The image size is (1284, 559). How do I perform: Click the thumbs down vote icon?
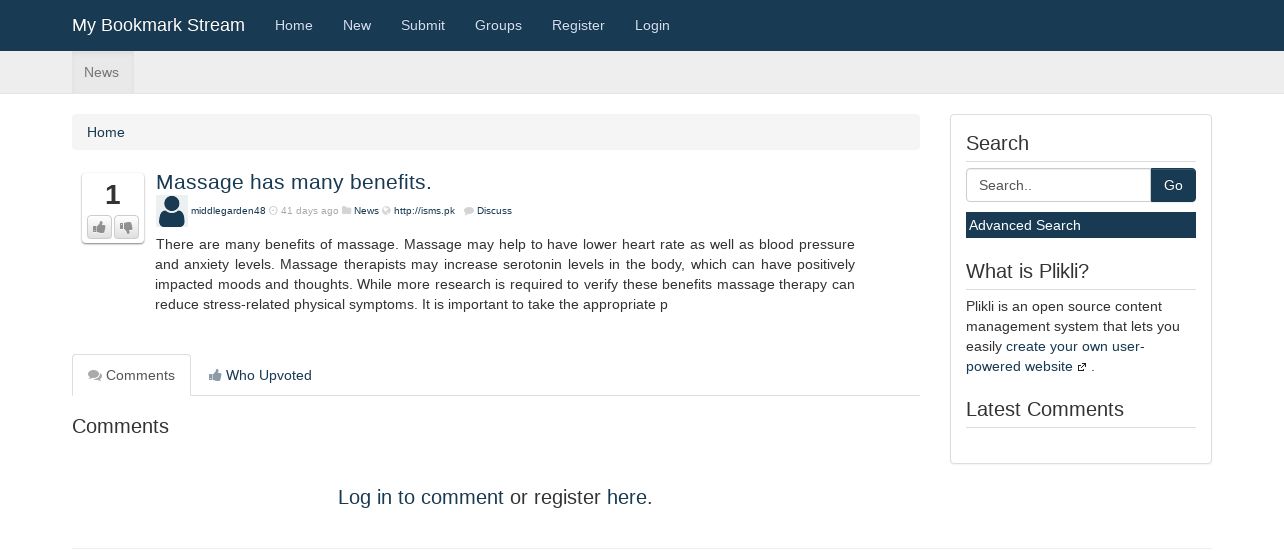(x=126, y=228)
